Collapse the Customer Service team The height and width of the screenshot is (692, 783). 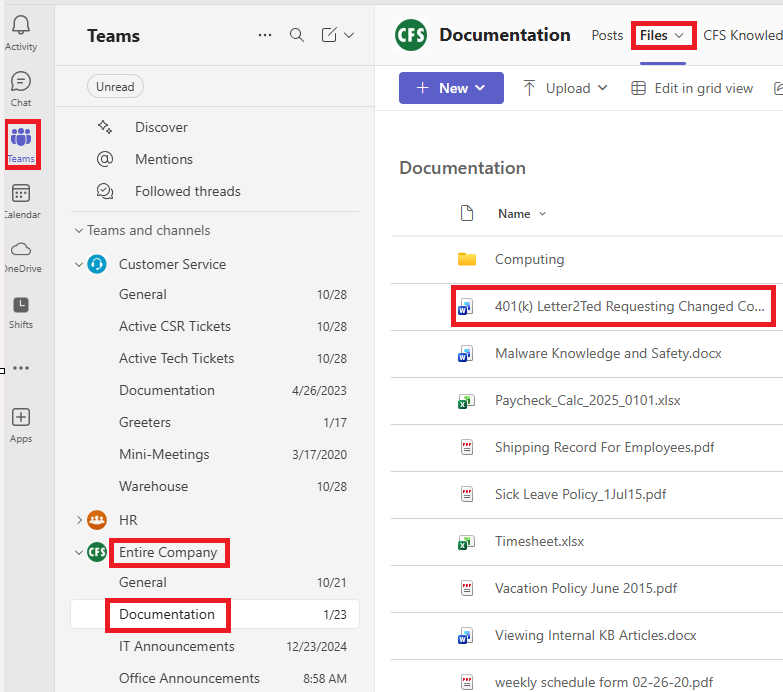point(79,265)
